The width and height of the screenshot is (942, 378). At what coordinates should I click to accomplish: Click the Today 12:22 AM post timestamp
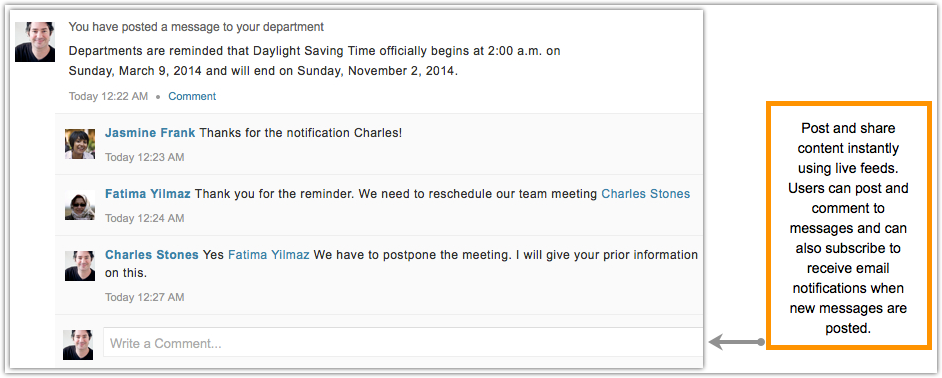tap(108, 96)
